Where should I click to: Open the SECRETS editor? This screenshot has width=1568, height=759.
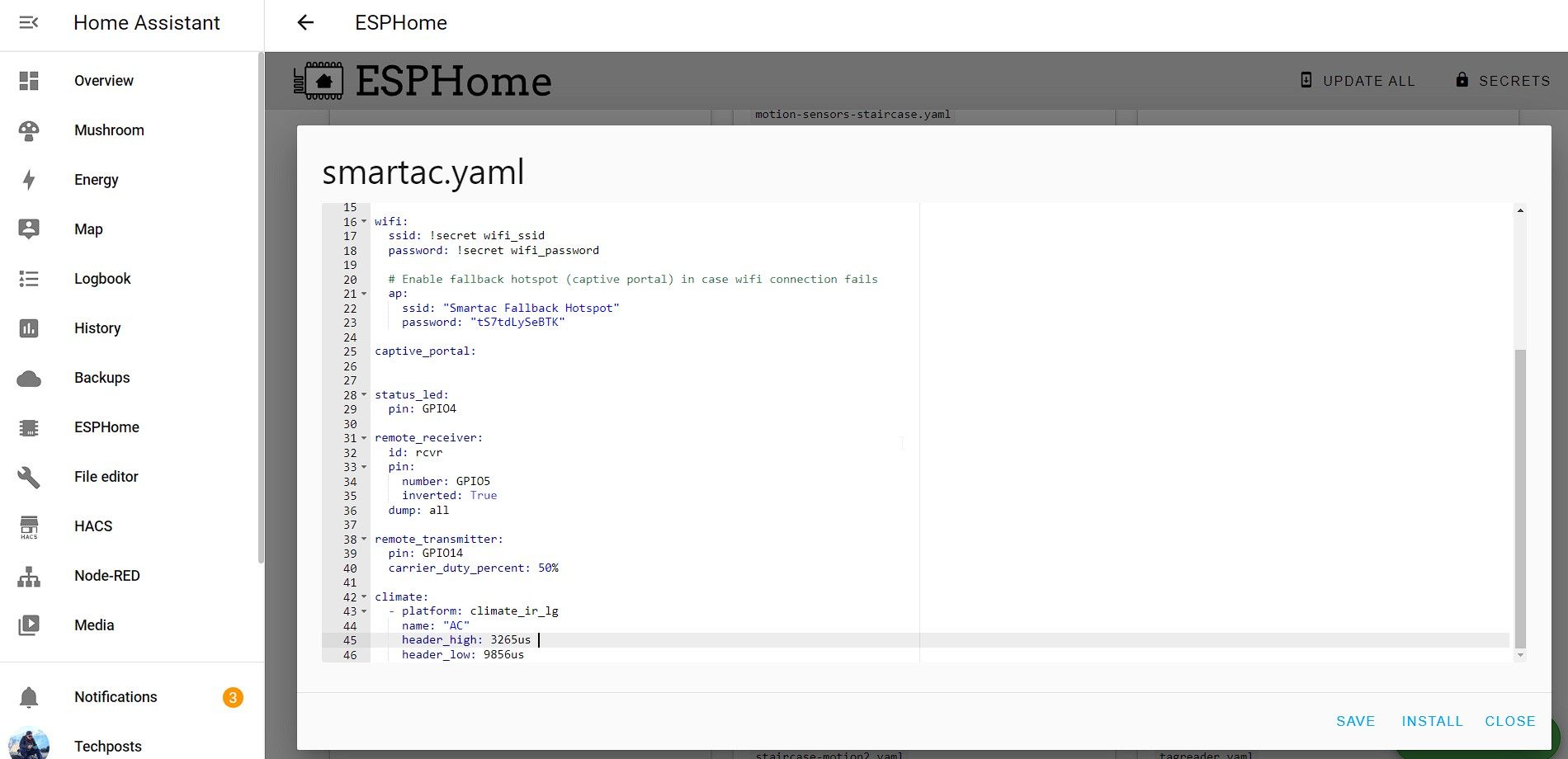tap(1503, 81)
